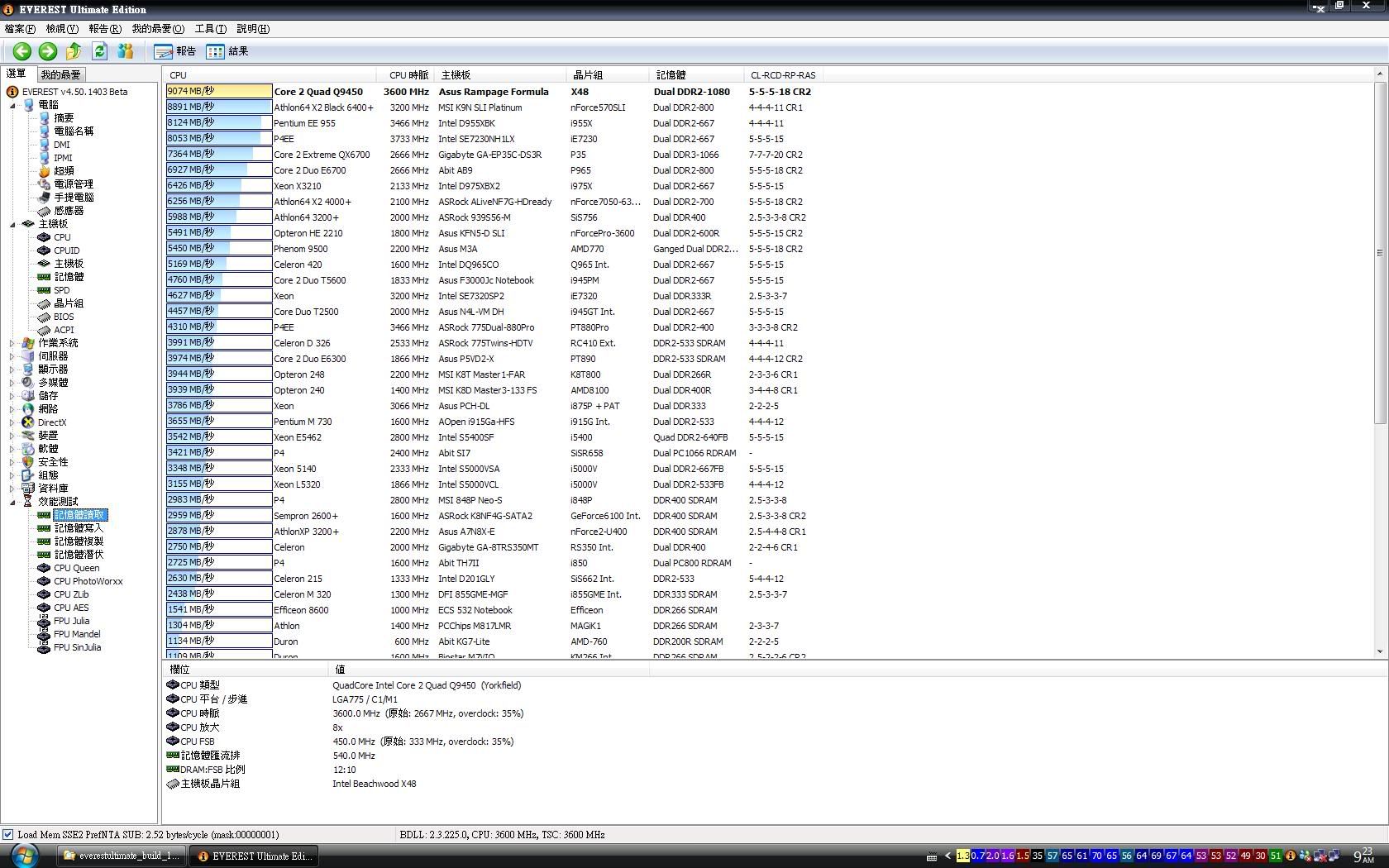Select the 9074 MB/秒 result bar
This screenshot has height=868, width=1389.
tap(219, 91)
